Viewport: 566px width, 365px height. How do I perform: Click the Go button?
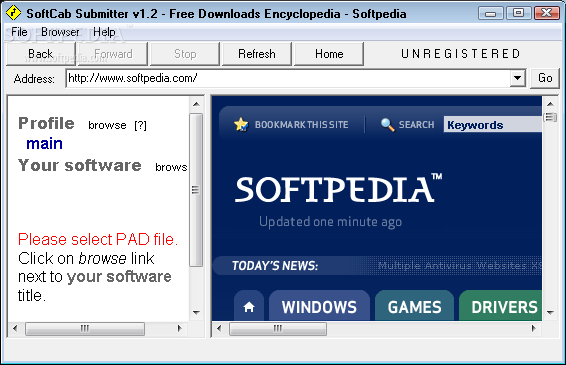(x=545, y=78)
